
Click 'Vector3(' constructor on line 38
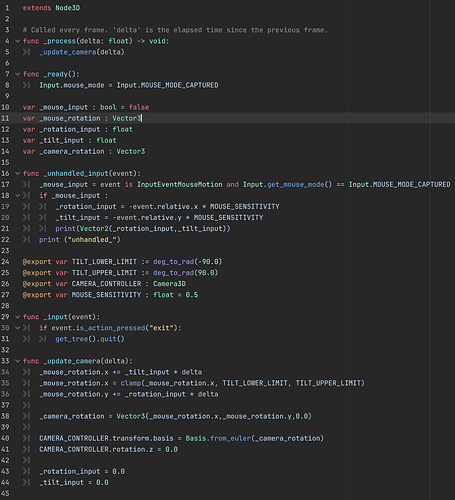(132, 416)
